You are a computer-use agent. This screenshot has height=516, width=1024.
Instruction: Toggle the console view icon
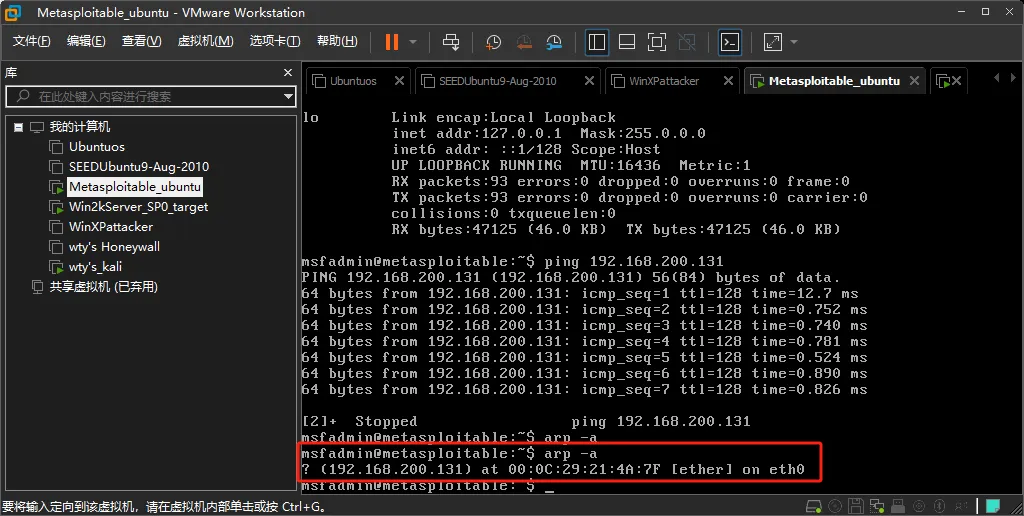point(729,42)
